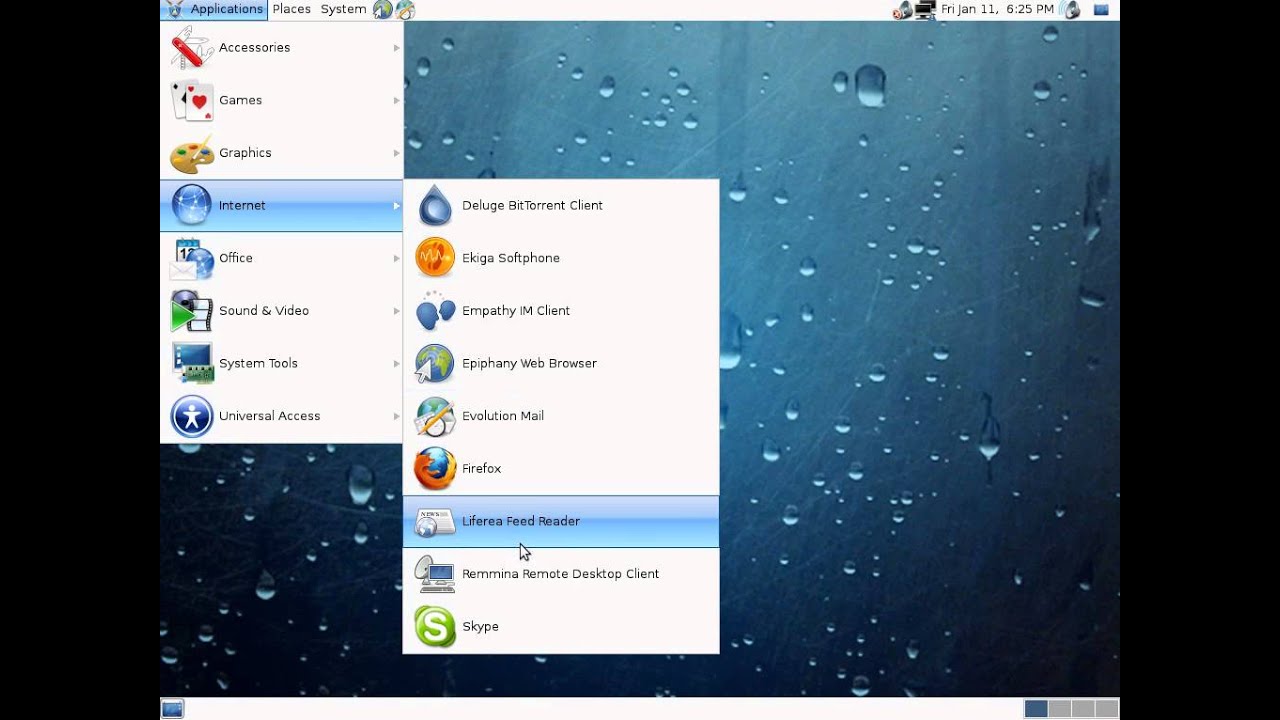Open Empathy IM Client
The image size is (1280, 720).
tap(561, 311)
